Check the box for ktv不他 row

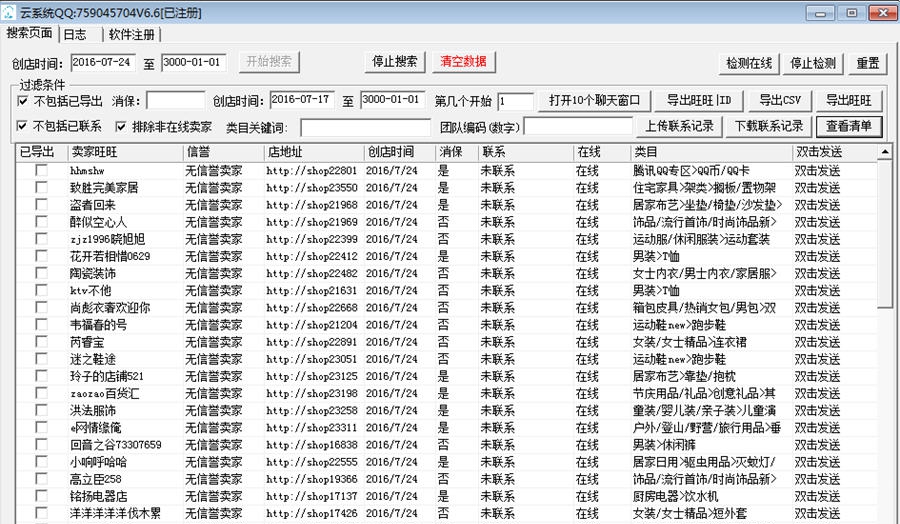(x=41, y=290)
